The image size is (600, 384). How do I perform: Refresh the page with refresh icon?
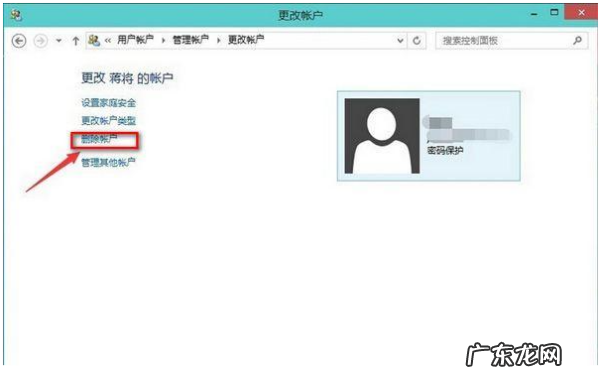tap(417, 40)
